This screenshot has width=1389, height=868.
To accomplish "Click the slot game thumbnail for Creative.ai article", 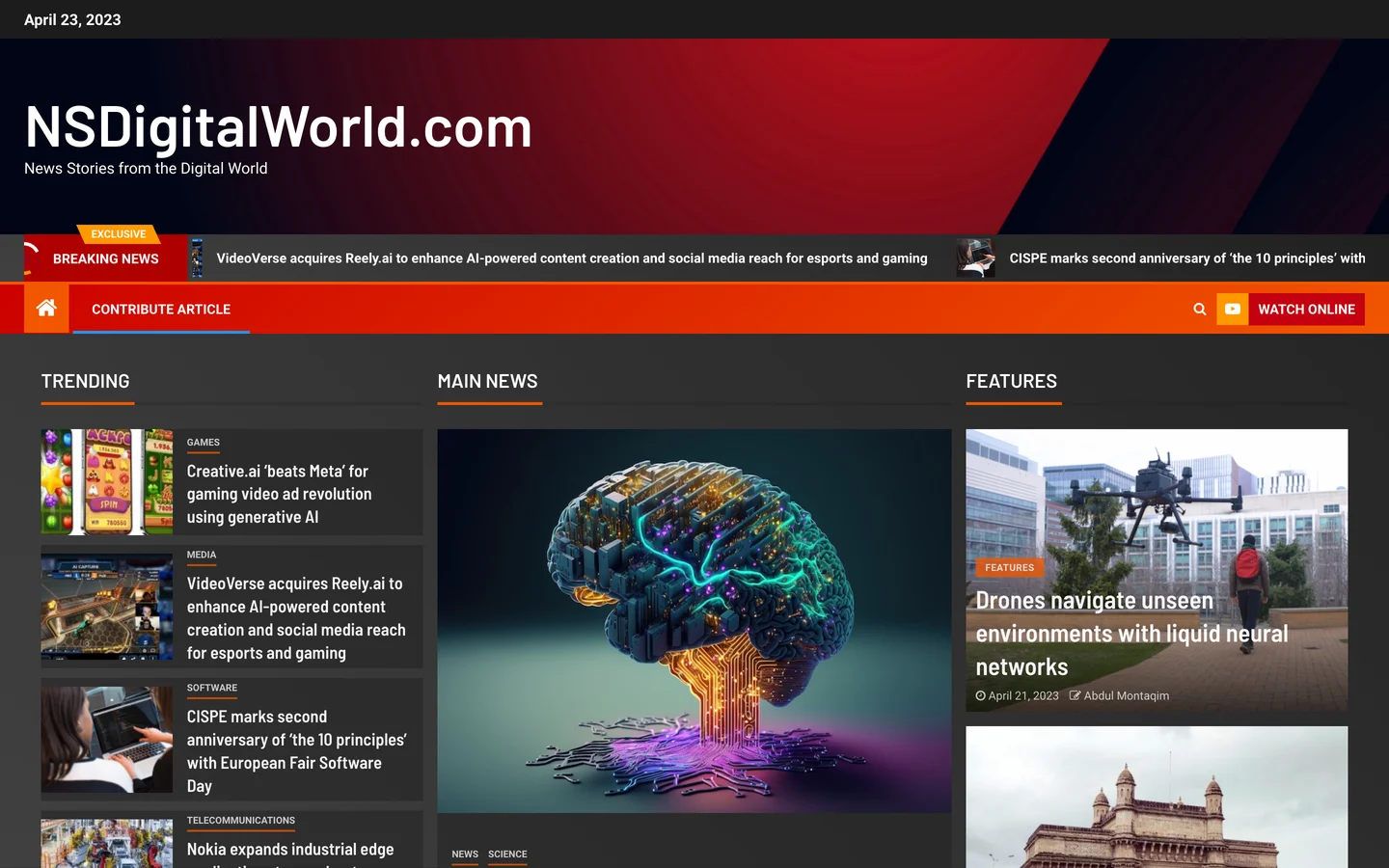I will (x=107, y=482).
